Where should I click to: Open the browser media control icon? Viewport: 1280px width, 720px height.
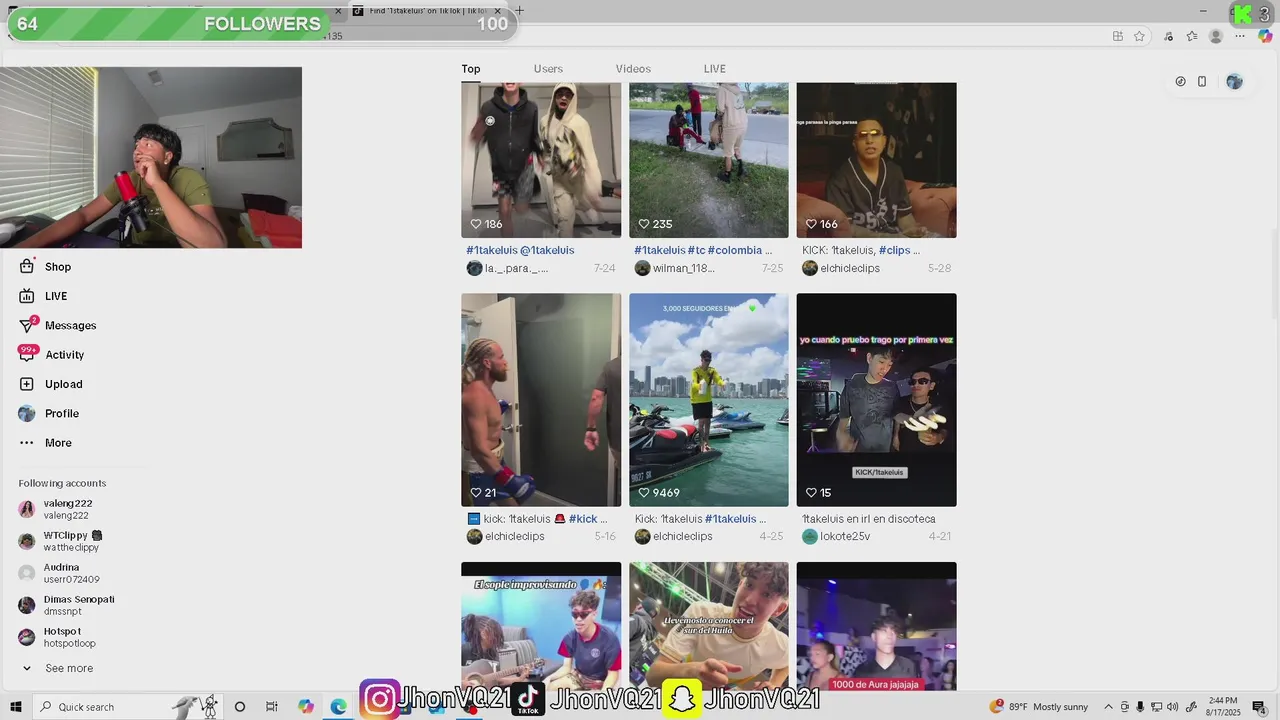(1168, 36)
